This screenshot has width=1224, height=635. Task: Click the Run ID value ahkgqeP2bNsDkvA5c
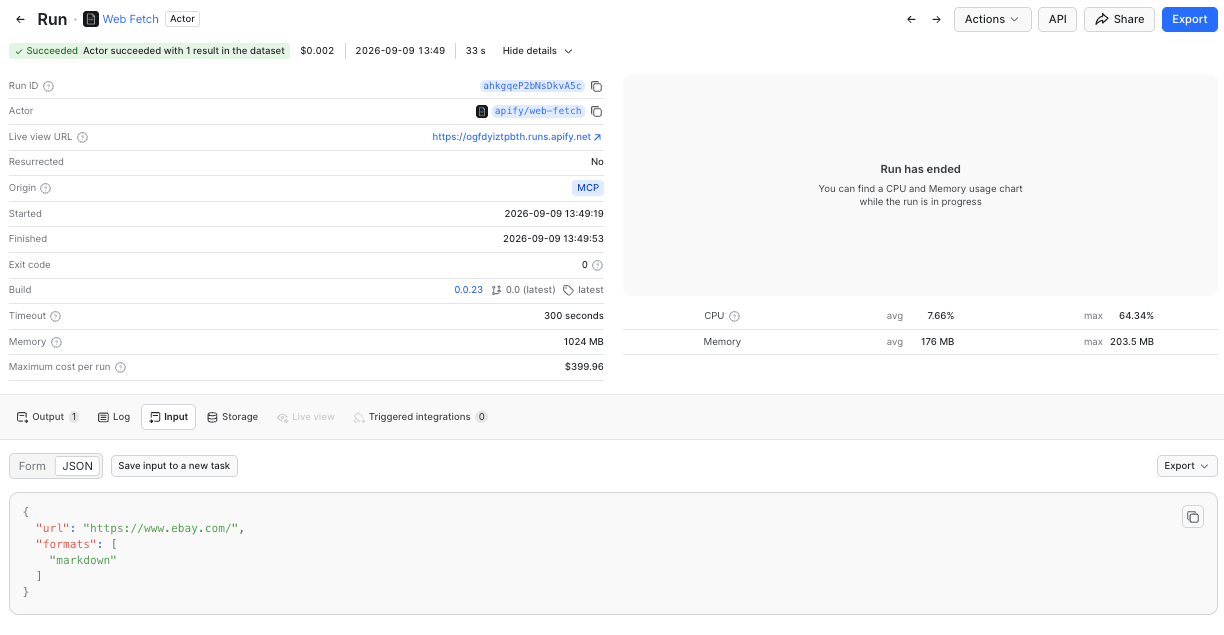tap(532, 86)
